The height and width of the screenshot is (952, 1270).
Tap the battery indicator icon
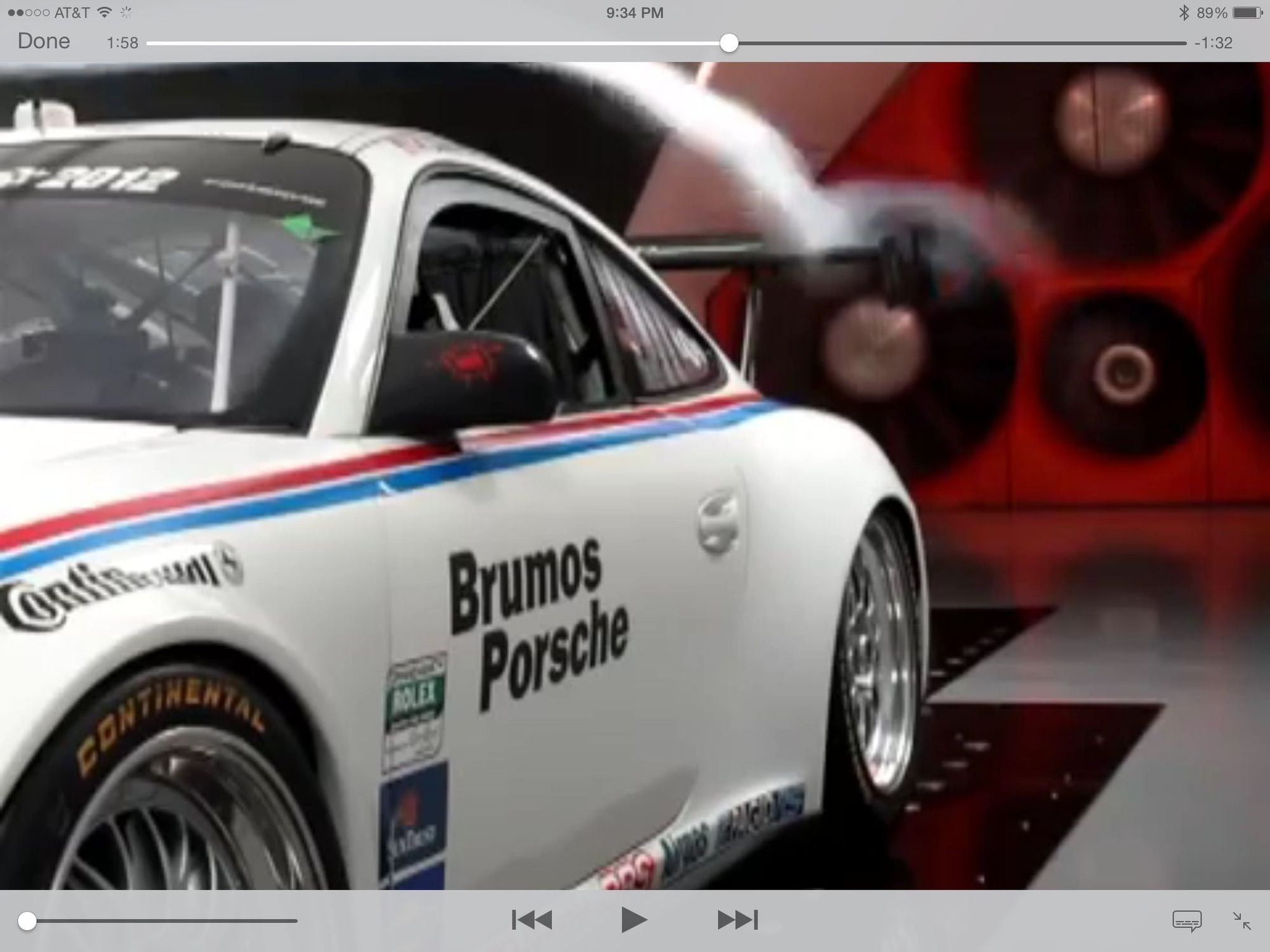pos(1247,13)
